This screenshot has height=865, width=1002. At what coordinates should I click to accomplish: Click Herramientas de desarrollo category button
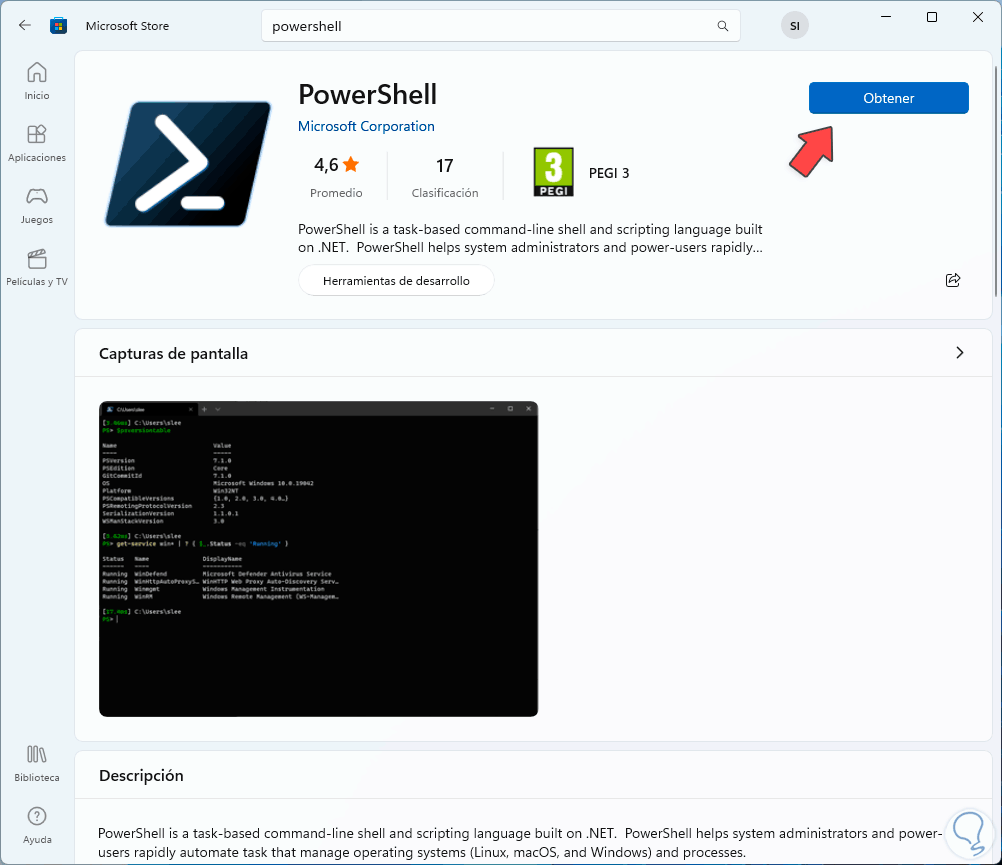point(396,280)
